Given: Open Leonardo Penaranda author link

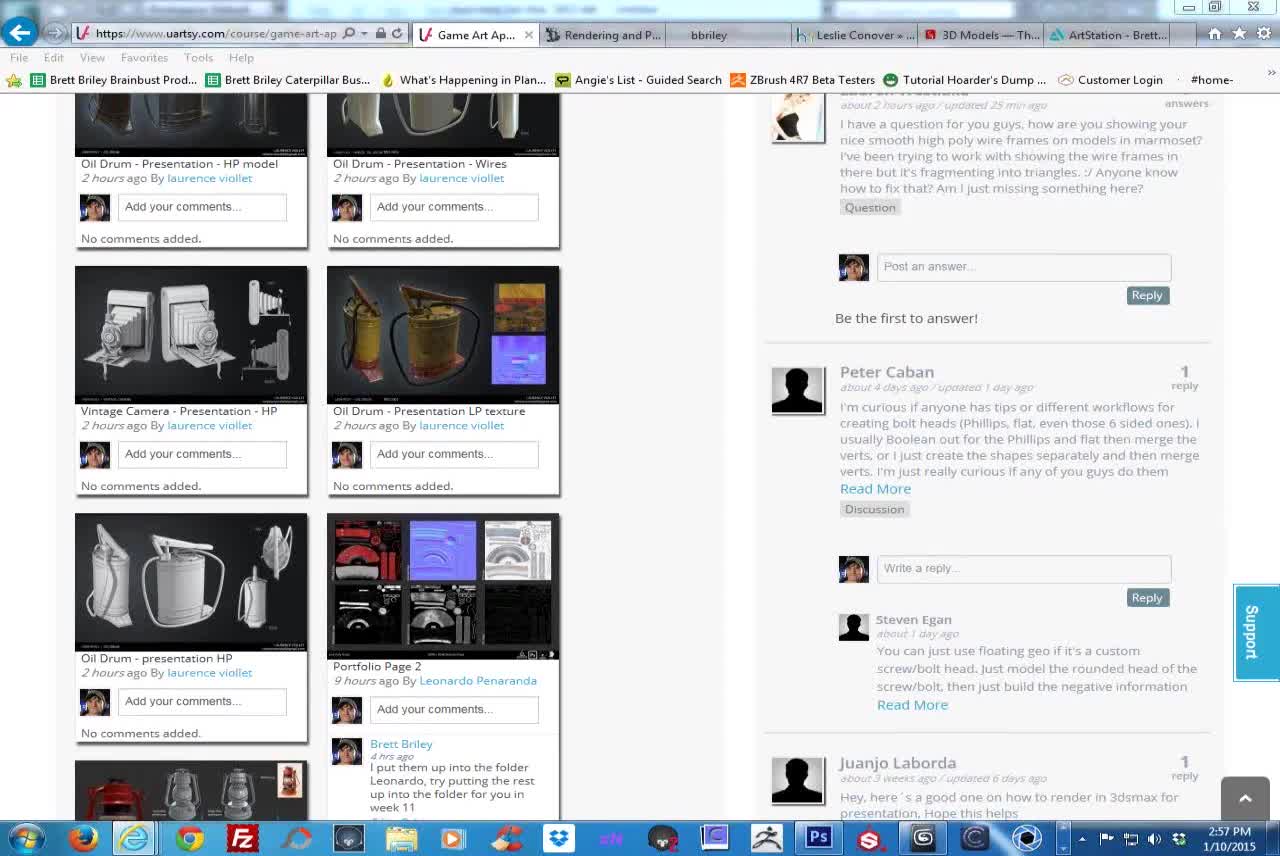Looking at the screenshot, I should pos(478,681).
